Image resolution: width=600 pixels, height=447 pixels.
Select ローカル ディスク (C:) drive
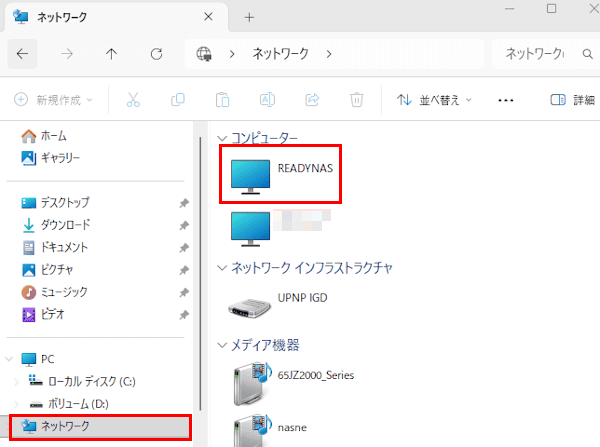(x=82, y=382)
